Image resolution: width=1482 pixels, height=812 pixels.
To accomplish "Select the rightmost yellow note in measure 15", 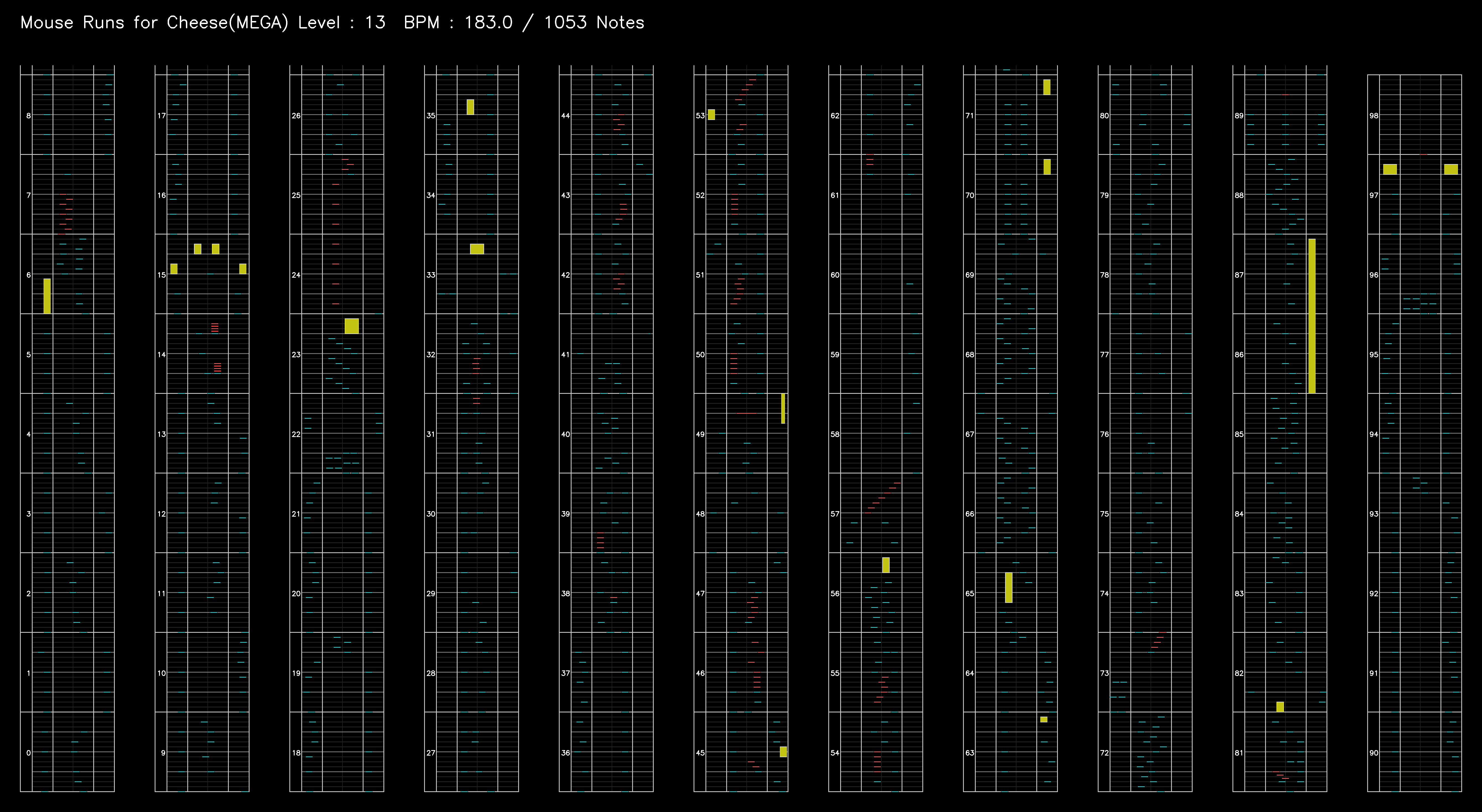I will point(243,269).
